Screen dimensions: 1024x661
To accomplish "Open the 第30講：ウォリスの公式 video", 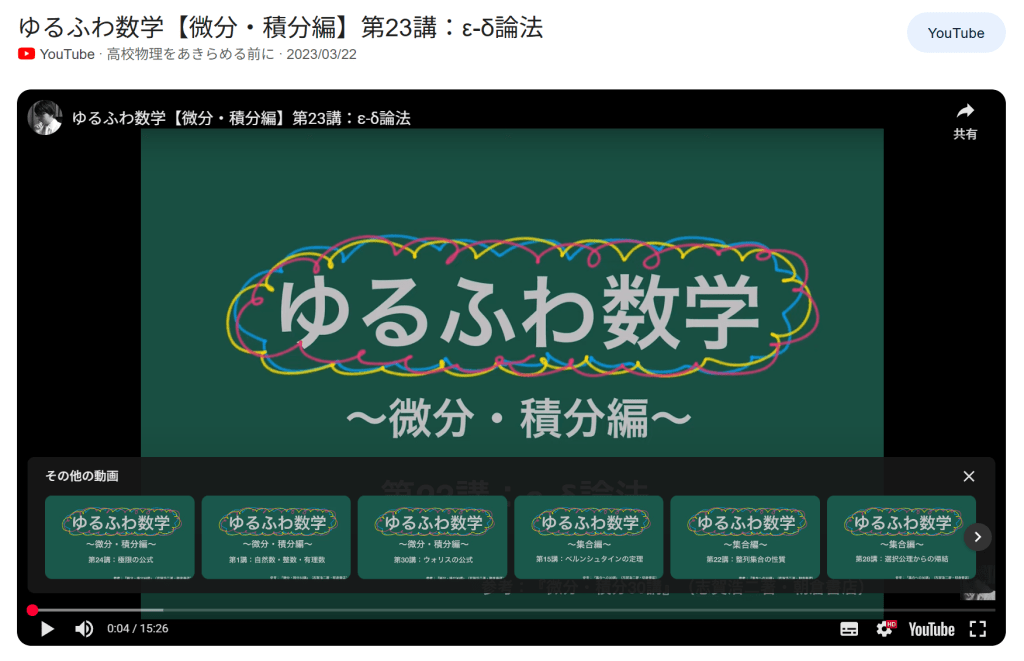I will (x=432, y=537).
